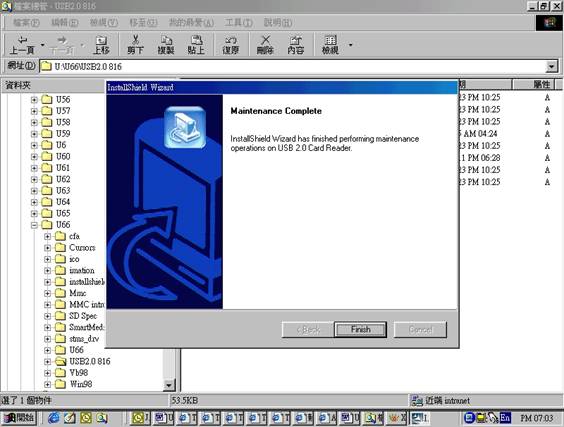The height and width of the screenshot is (427, 564).
Task: Select the cfa subfolder
Action: [74, 236]
